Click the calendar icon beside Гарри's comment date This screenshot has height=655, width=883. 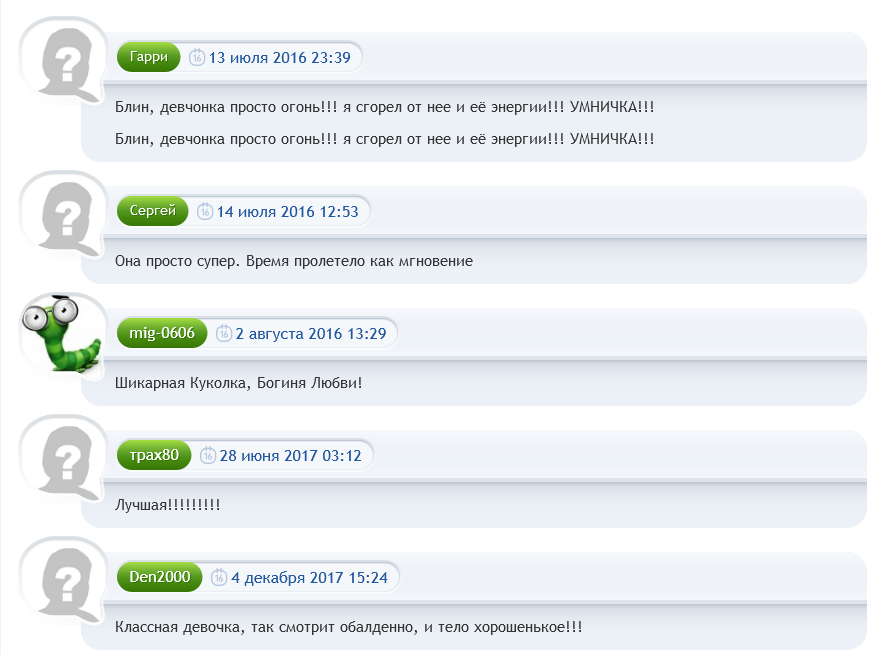click(197, 58)
